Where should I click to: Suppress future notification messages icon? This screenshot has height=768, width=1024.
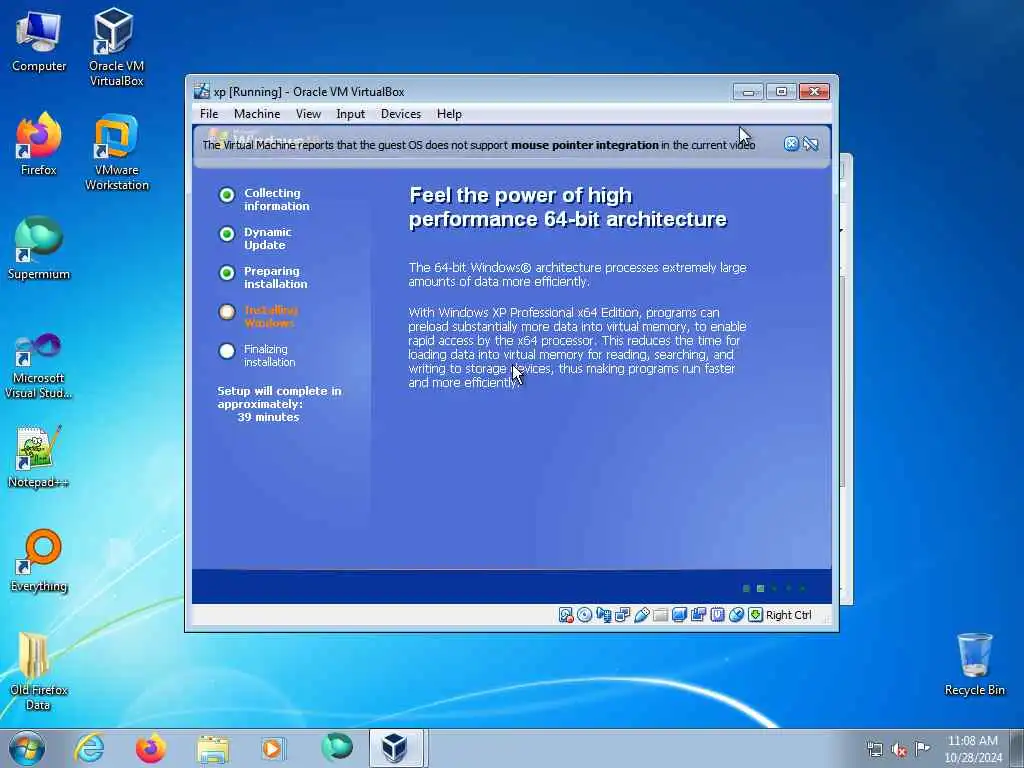click(810, 144)
